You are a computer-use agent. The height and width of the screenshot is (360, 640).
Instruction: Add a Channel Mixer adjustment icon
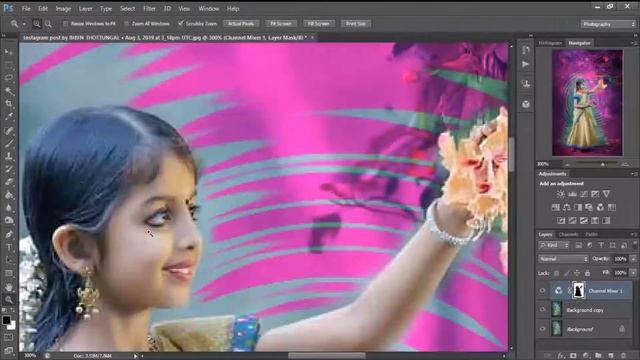coord(600,207)
